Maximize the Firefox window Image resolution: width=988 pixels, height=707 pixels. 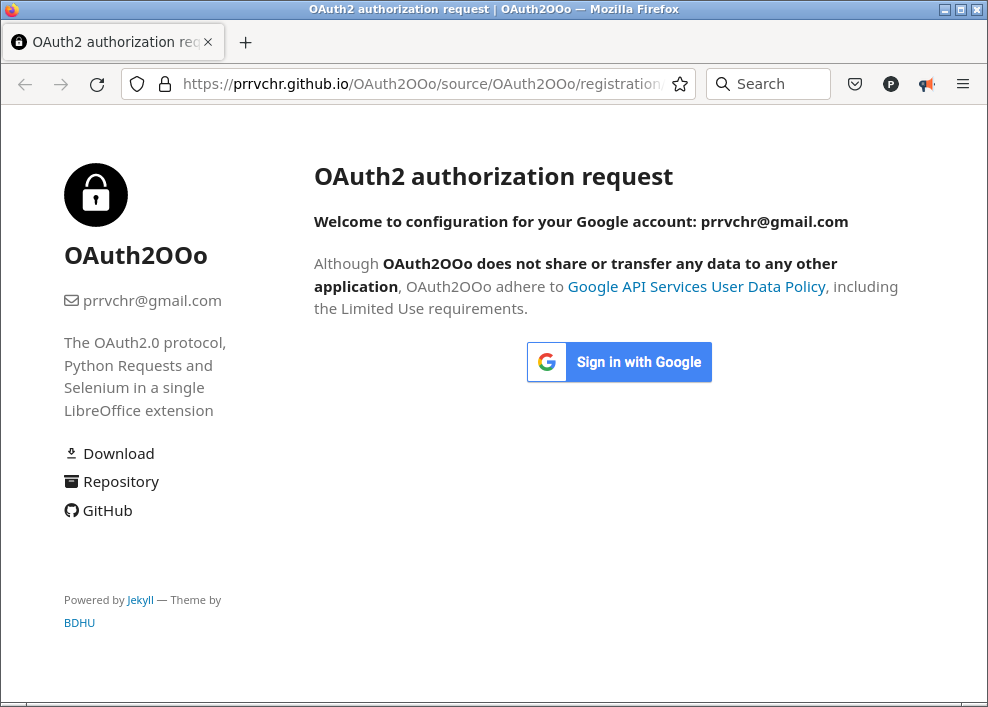click(x=960, y=9)
